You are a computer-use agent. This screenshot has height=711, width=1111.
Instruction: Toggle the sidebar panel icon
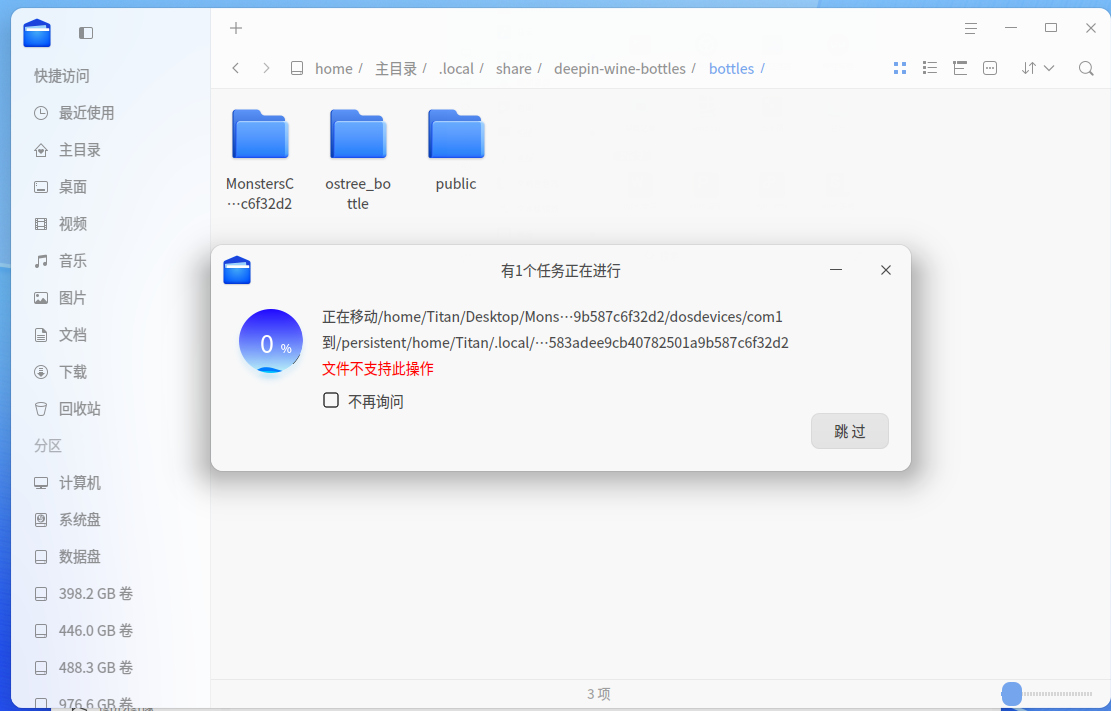click(86, 33)
